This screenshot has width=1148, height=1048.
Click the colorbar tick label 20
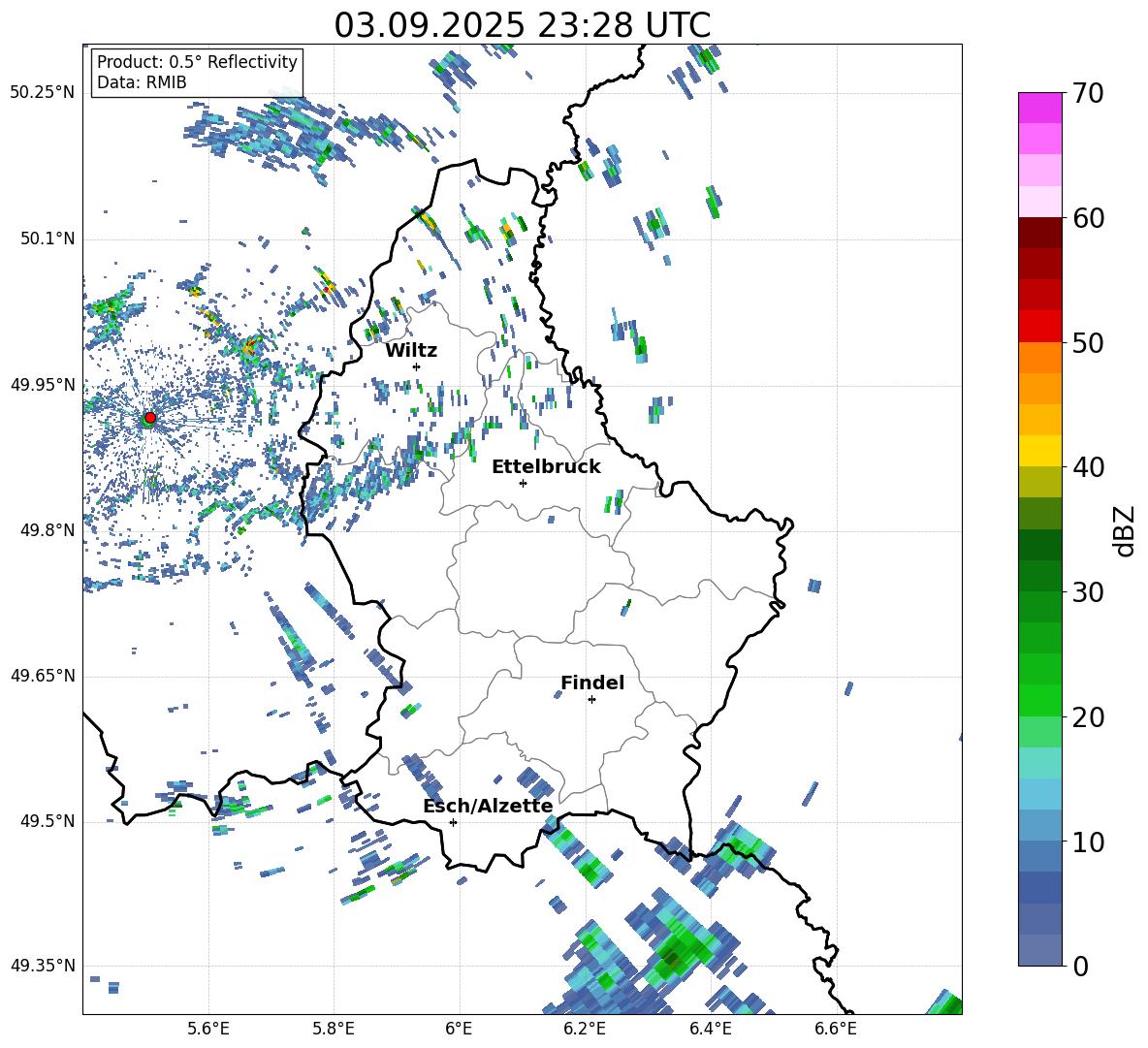[x=1088, y=717]
